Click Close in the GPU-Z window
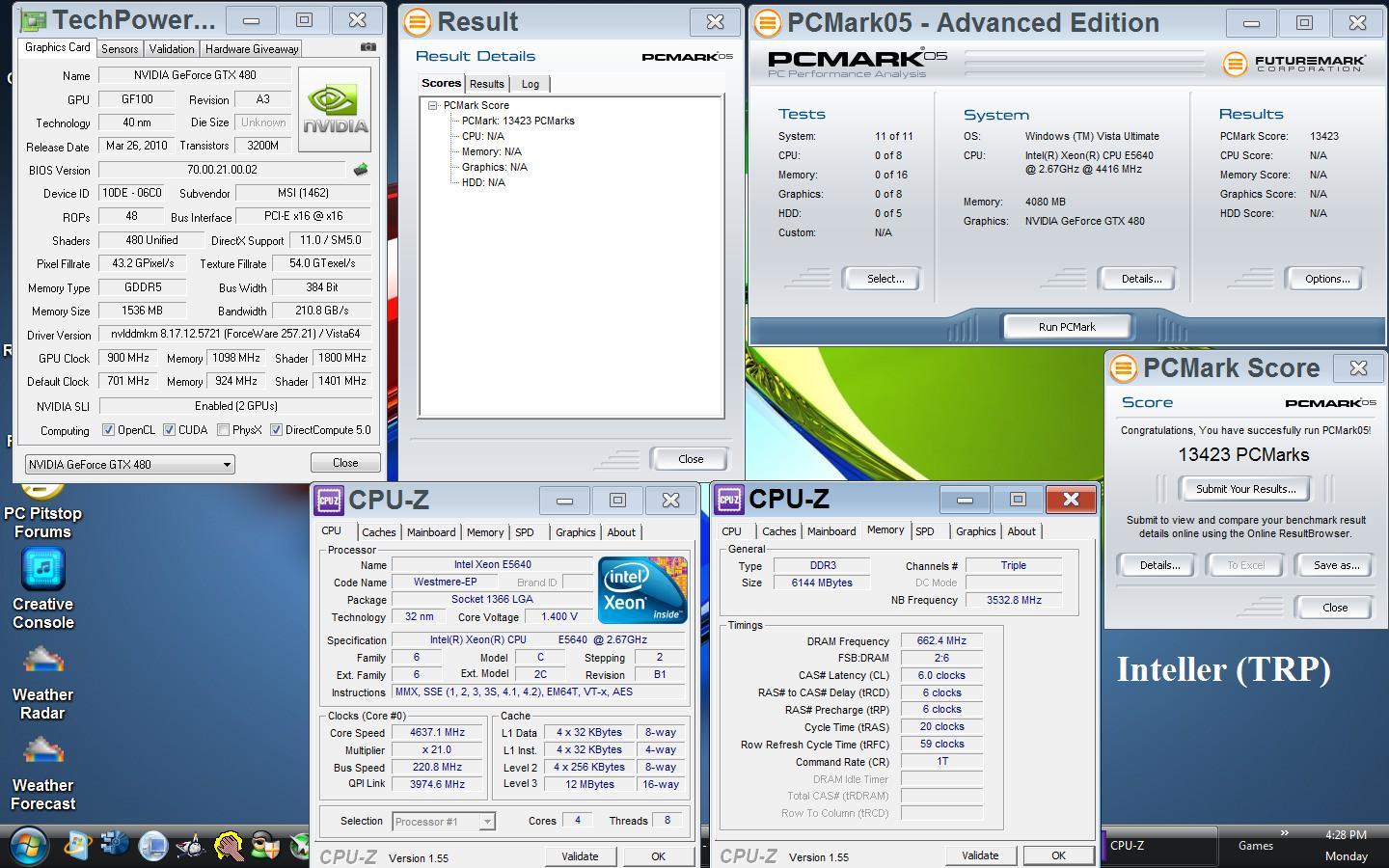The width and height of the screenshot is (1389, 868). [345, 463]
